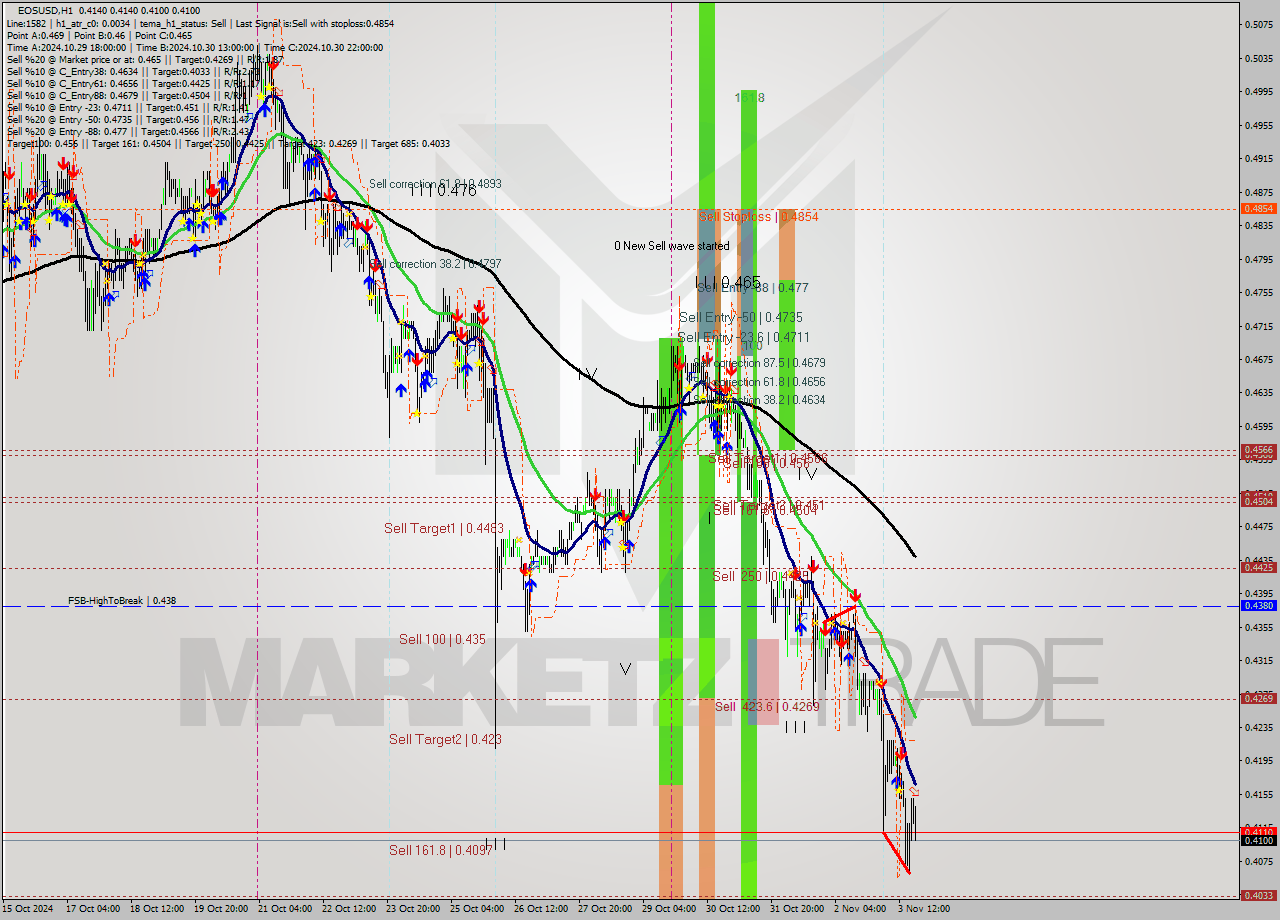The height and width of the screenshot is (920, 1280).
Task: Click the 0.4915 price axis value
Action: [x=1258, y=158]
